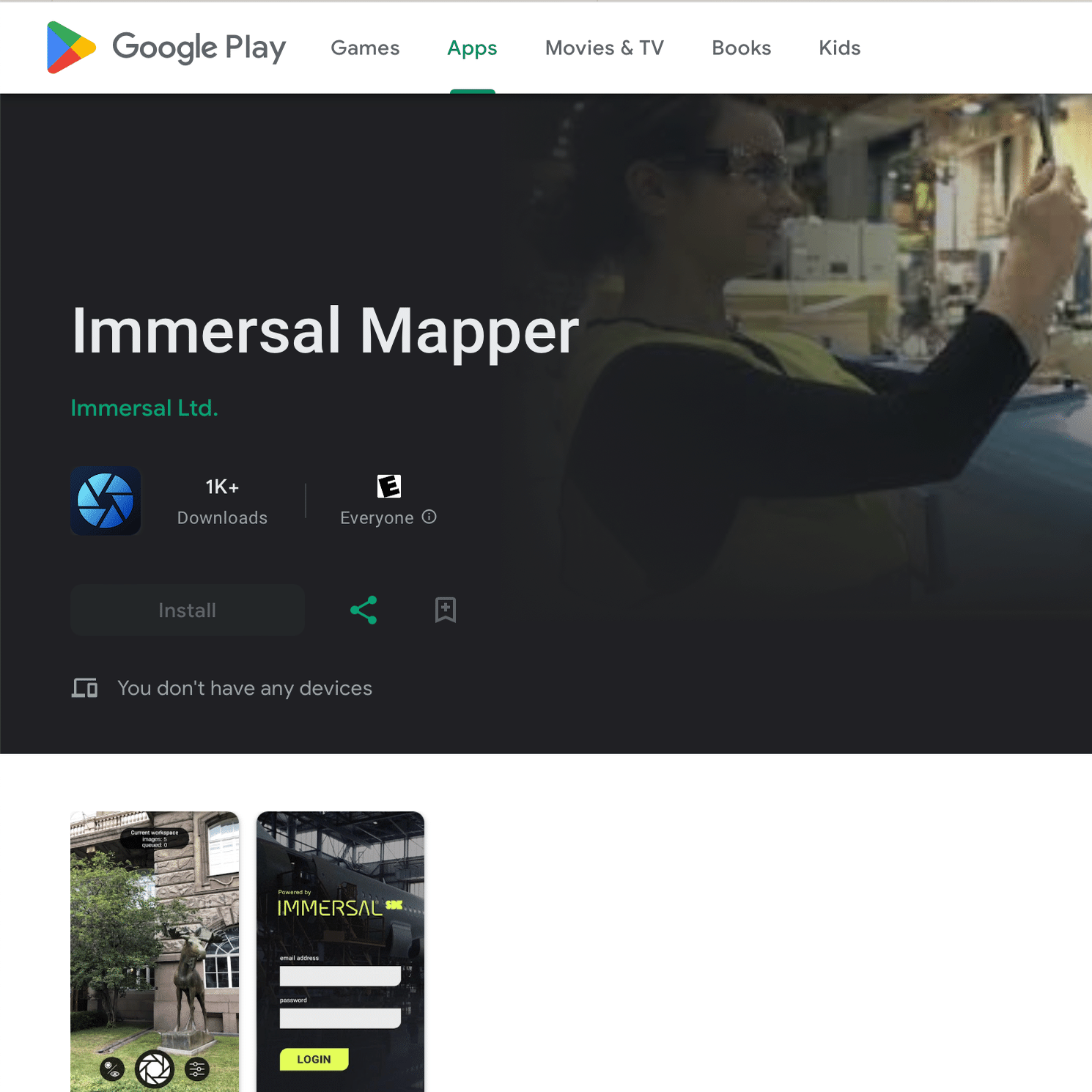The width and height of the screenshot is (1092, 1092).
Task: Click the Google Play logo
Action: click(x=166, y=48)
